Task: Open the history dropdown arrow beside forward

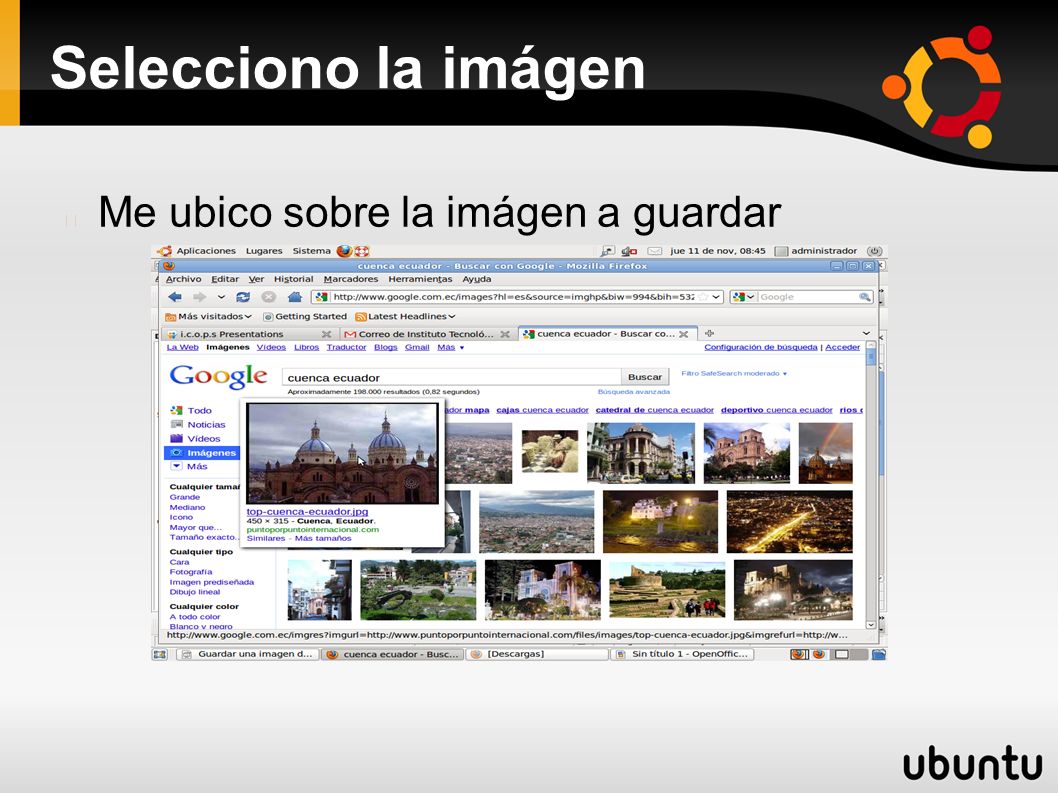Action: click(x=221, y=297)
